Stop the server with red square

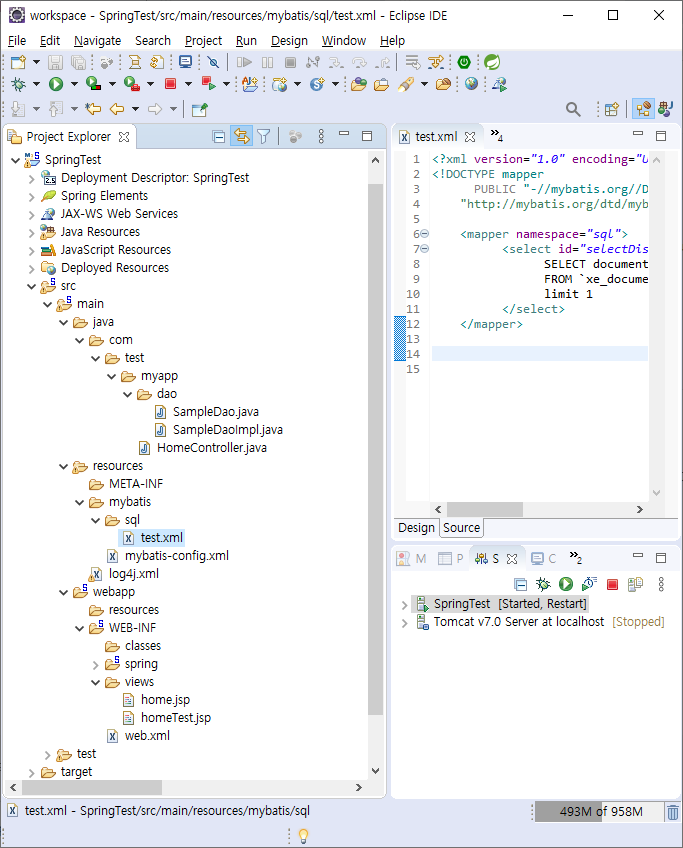(612, 584)
